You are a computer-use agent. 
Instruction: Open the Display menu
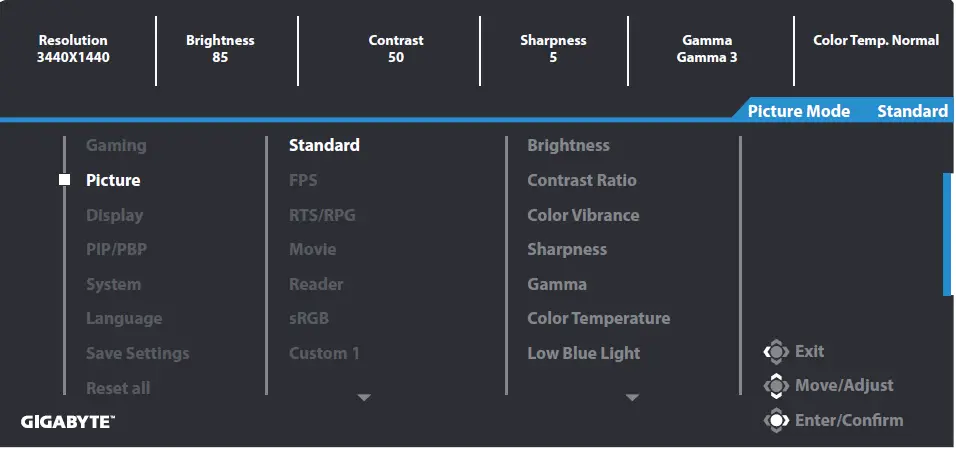[x=114, y=215]
